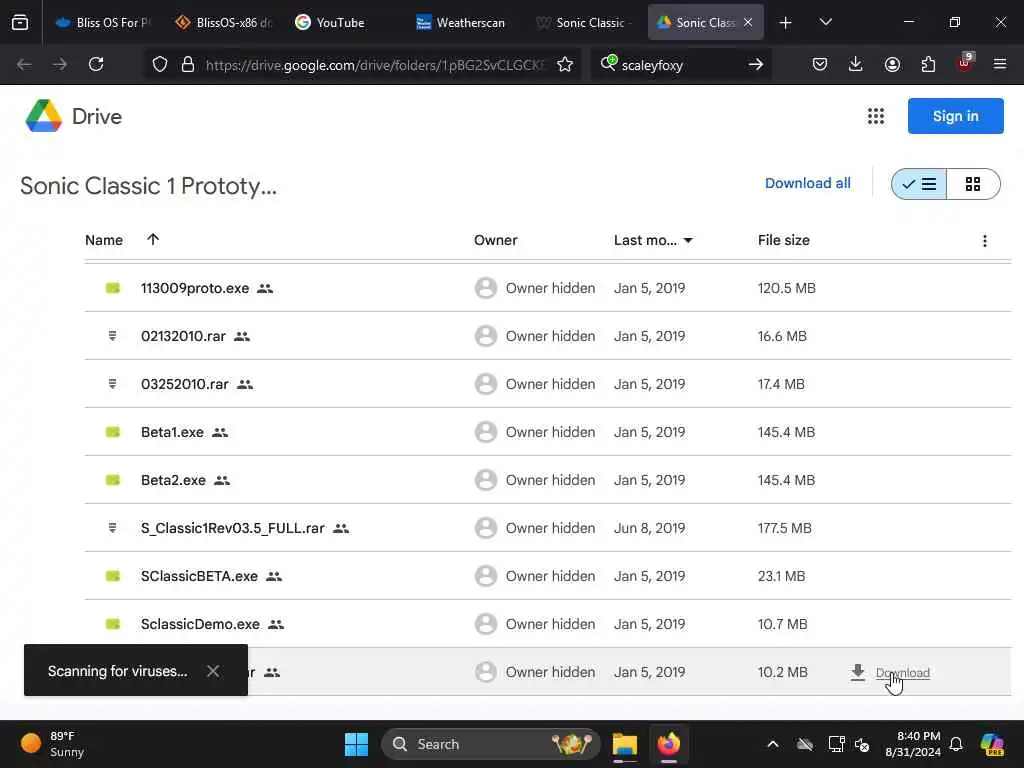Open clock and date 8:40 PM
The image size is (1024, 768).
(x=912, y=744)
